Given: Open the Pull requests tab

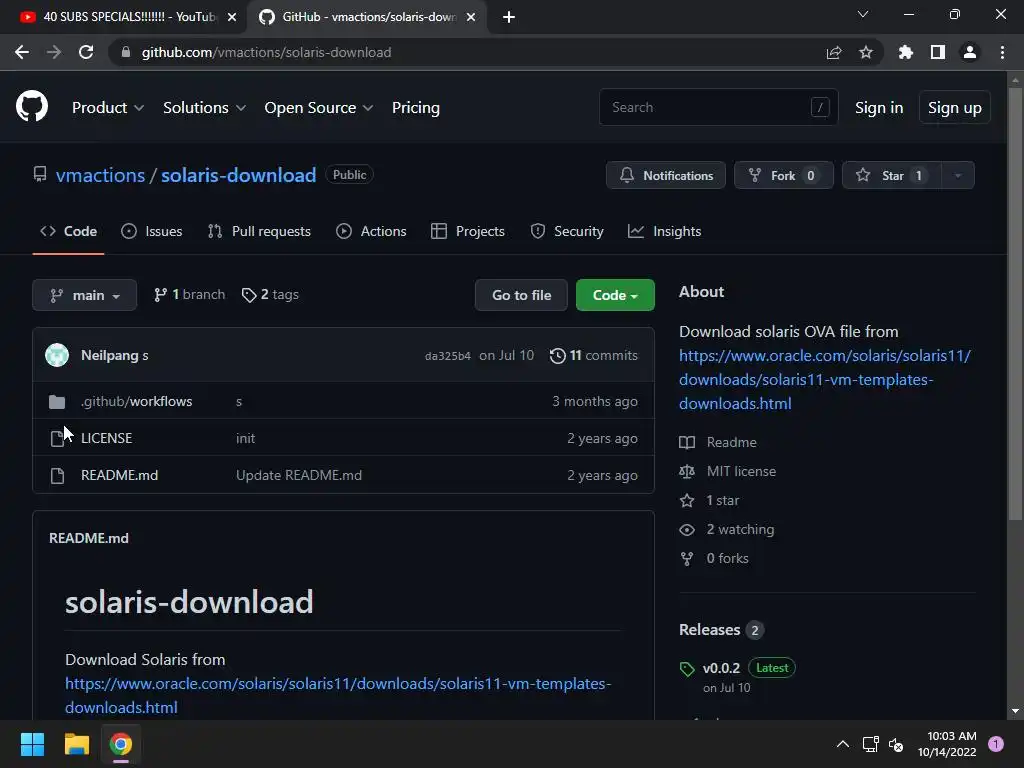Looking at the screenshot, I should [x=259, y=231].
